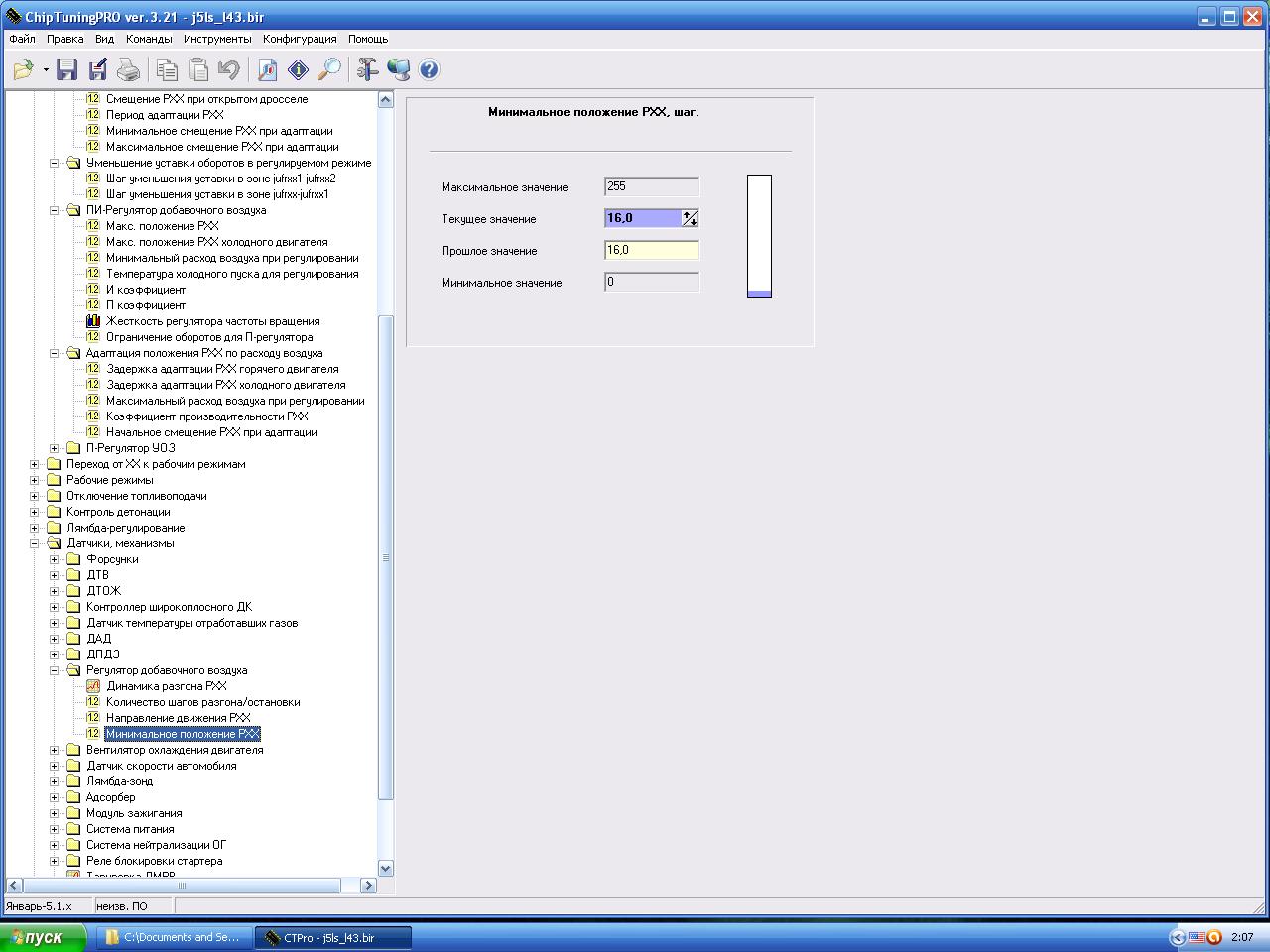The image size is (1270, 952).
Task: Click the Save floppy disk icon
Action: click(x=66, y=69)
